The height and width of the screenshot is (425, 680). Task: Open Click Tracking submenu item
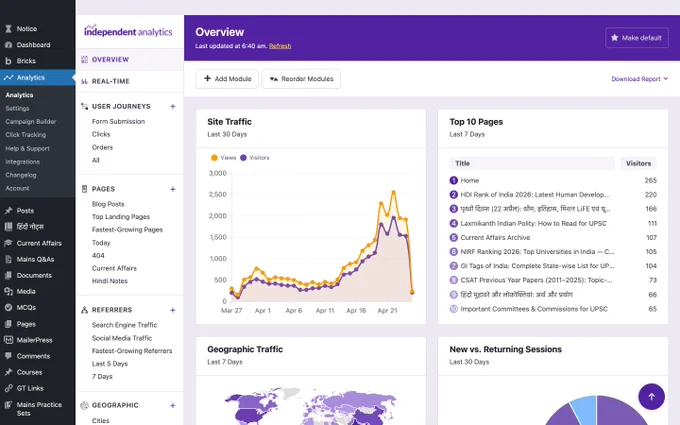(x=26, y=135)
